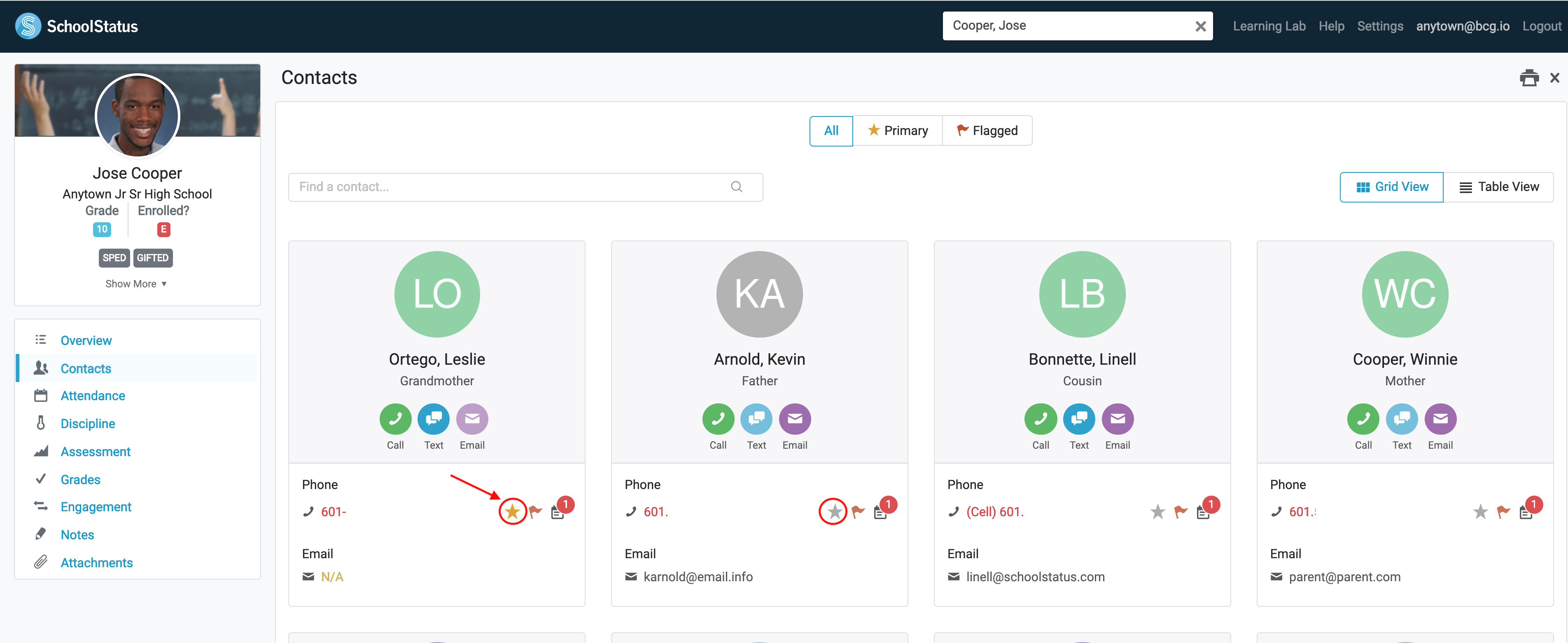Text Kevin Arnold via the blue Text icon

click(756, 419)
